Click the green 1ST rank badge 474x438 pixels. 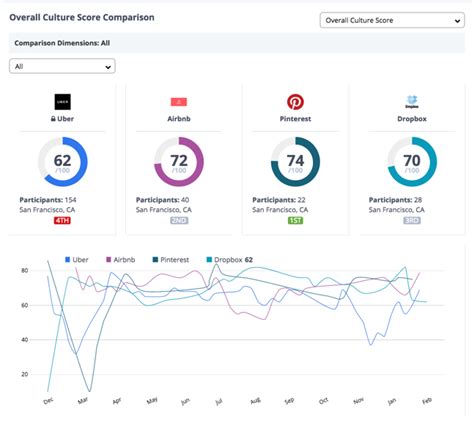click(295, 220)
